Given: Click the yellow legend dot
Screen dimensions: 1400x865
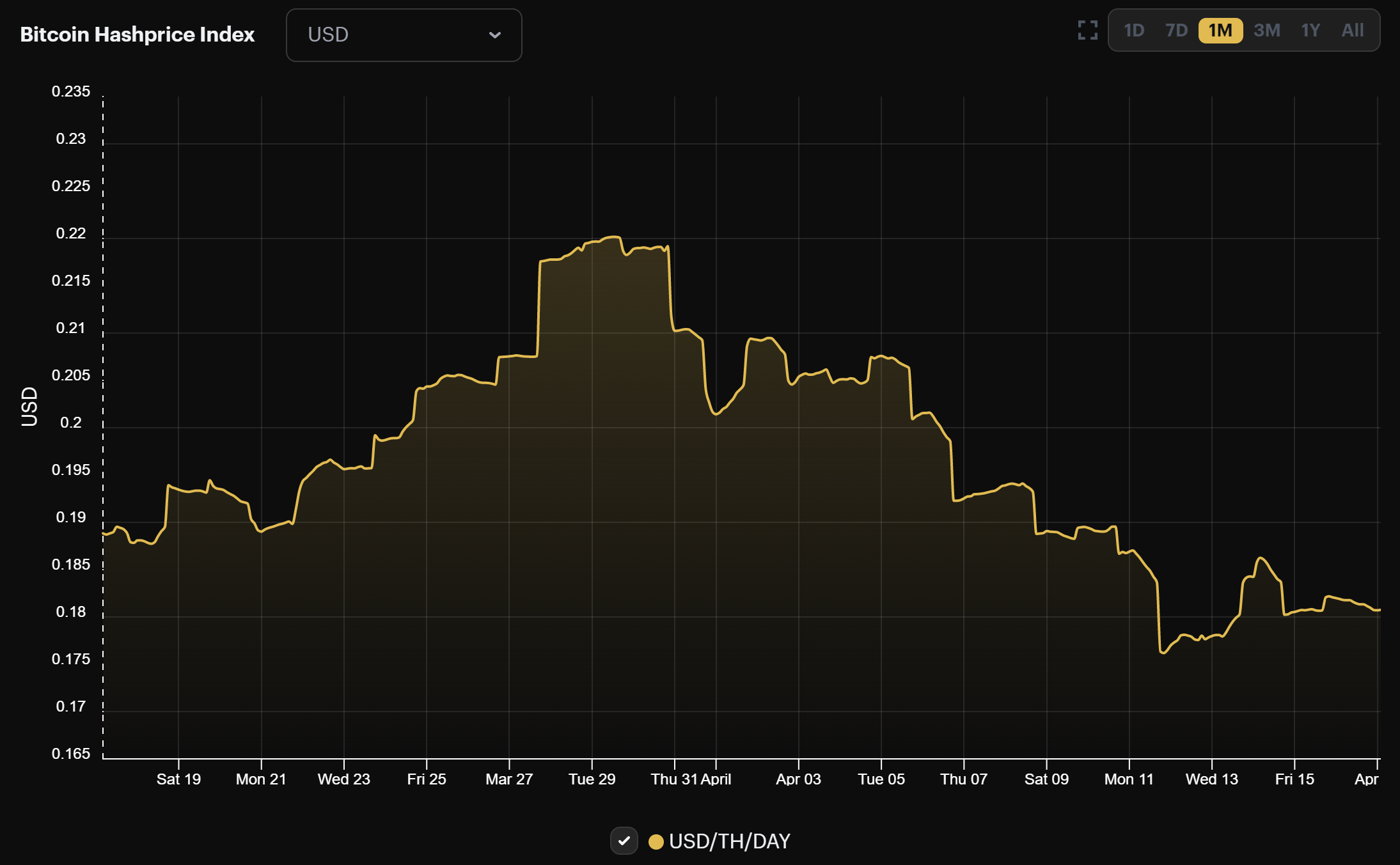Looking at the screenshot, I should [657, 841].
